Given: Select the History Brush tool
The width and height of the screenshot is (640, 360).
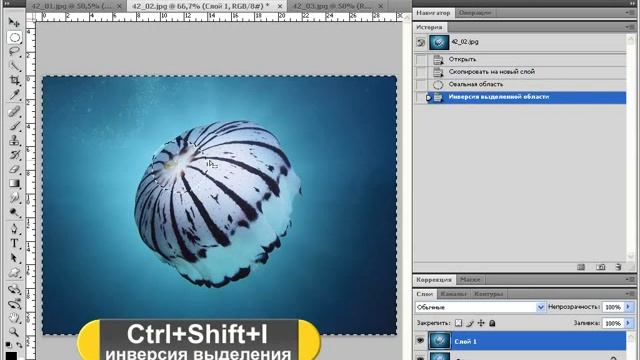Looking at the screenshot, I should [x=14, y=155].
